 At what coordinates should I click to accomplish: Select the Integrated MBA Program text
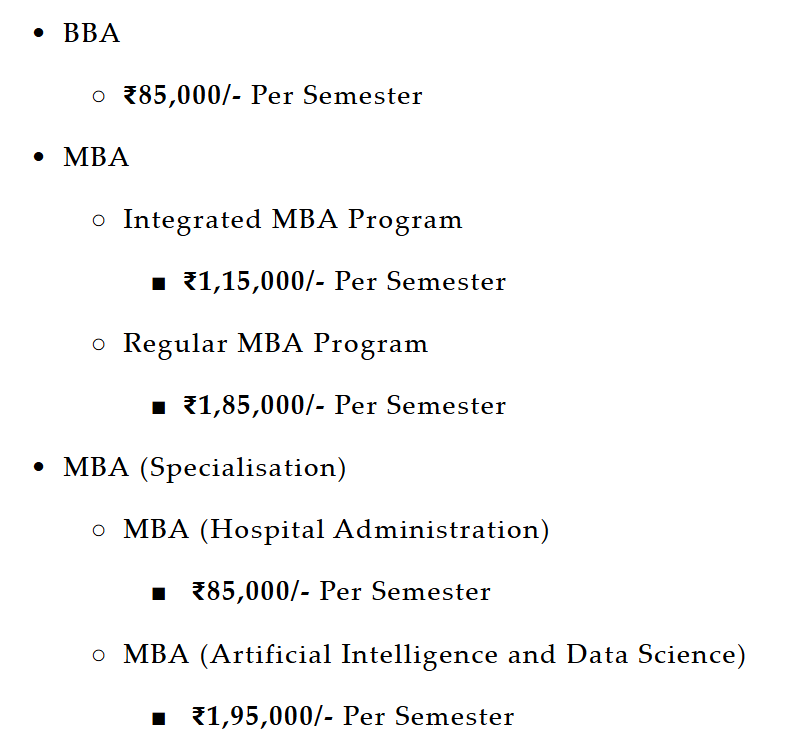click(292, 220)
